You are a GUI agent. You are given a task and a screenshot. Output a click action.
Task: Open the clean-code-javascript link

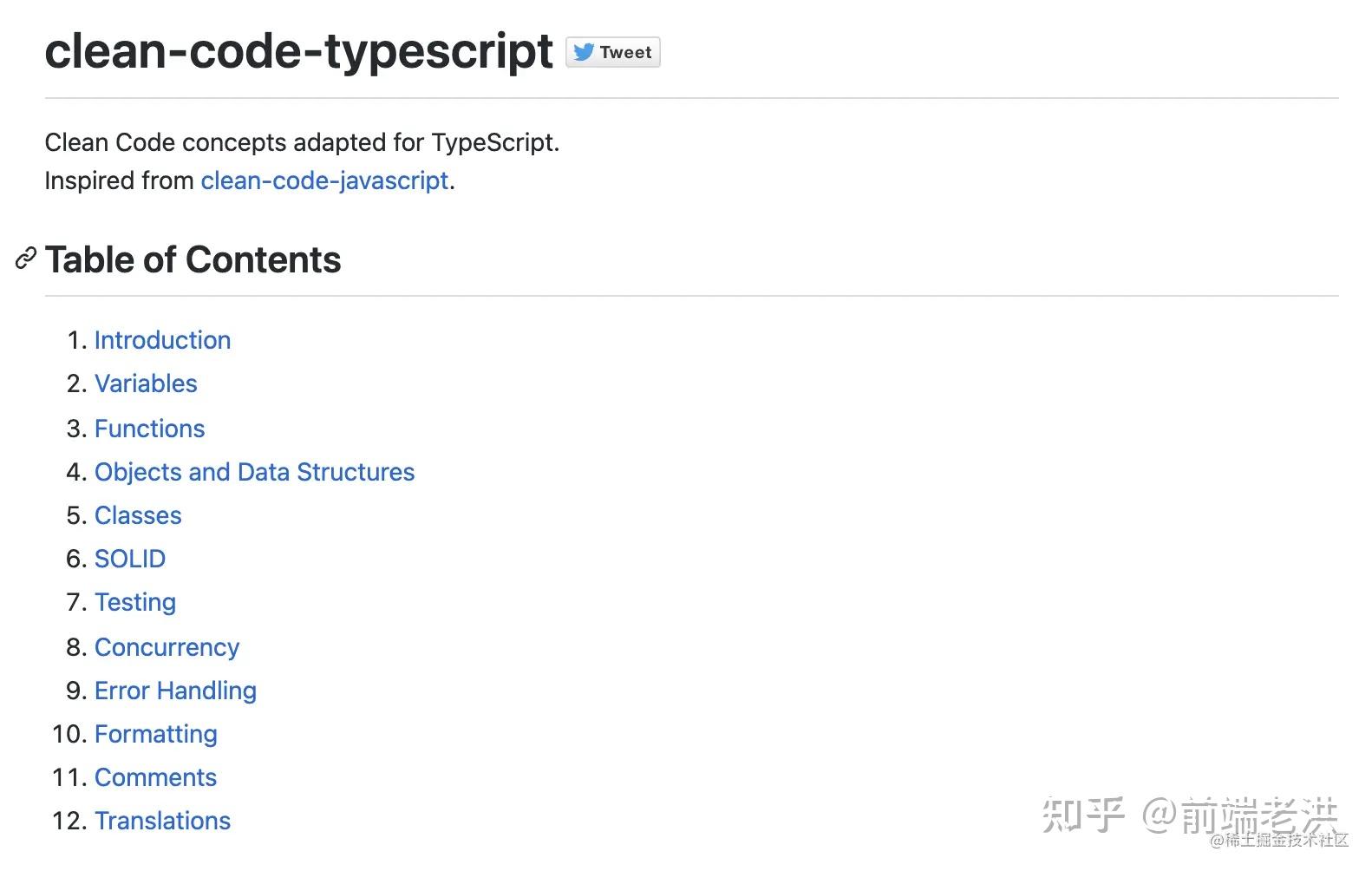pyautogui.click(x=324, y=180)
